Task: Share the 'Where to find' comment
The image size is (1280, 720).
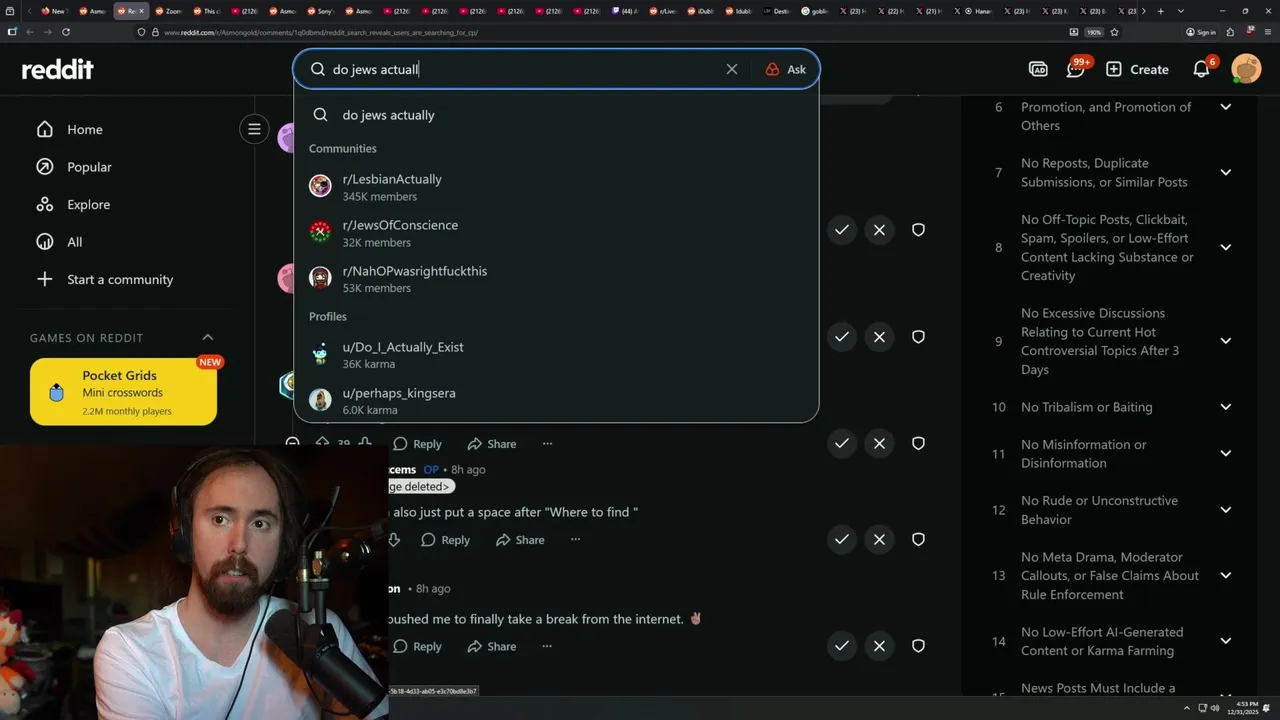Action: coord(520,540)
